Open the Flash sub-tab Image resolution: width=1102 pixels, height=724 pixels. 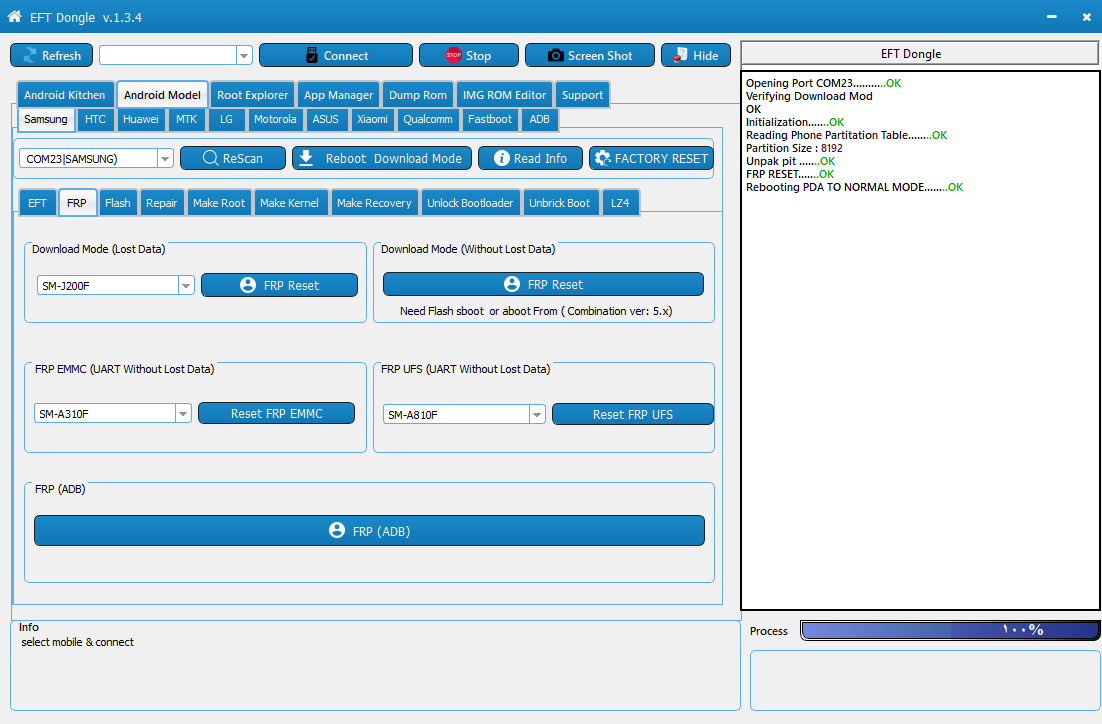click(x=117, y=203)
